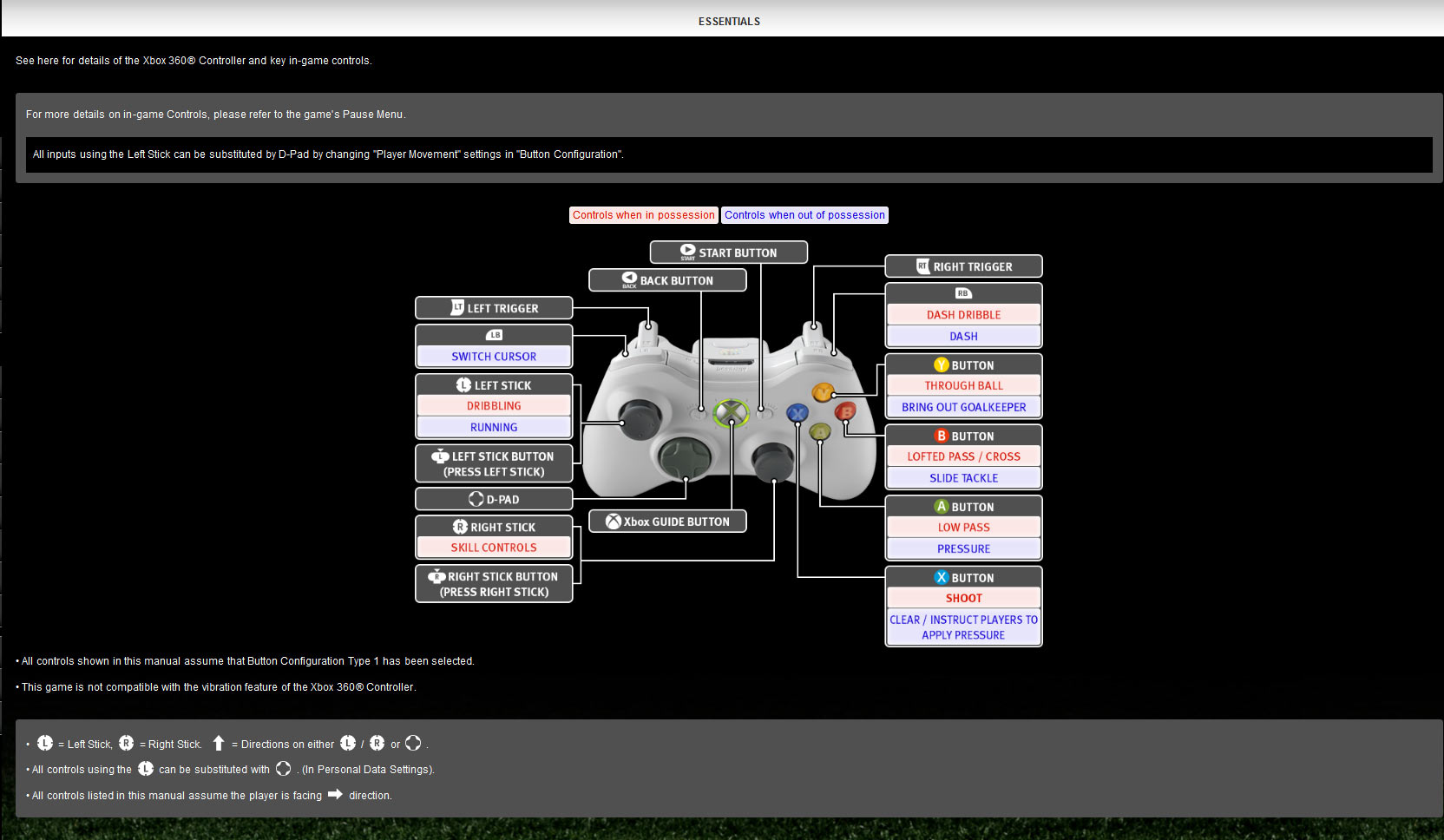Viewport: 1444px width, 840px height.
Task: Select the blue X icon in X BUTTON label
Action: 941,577
